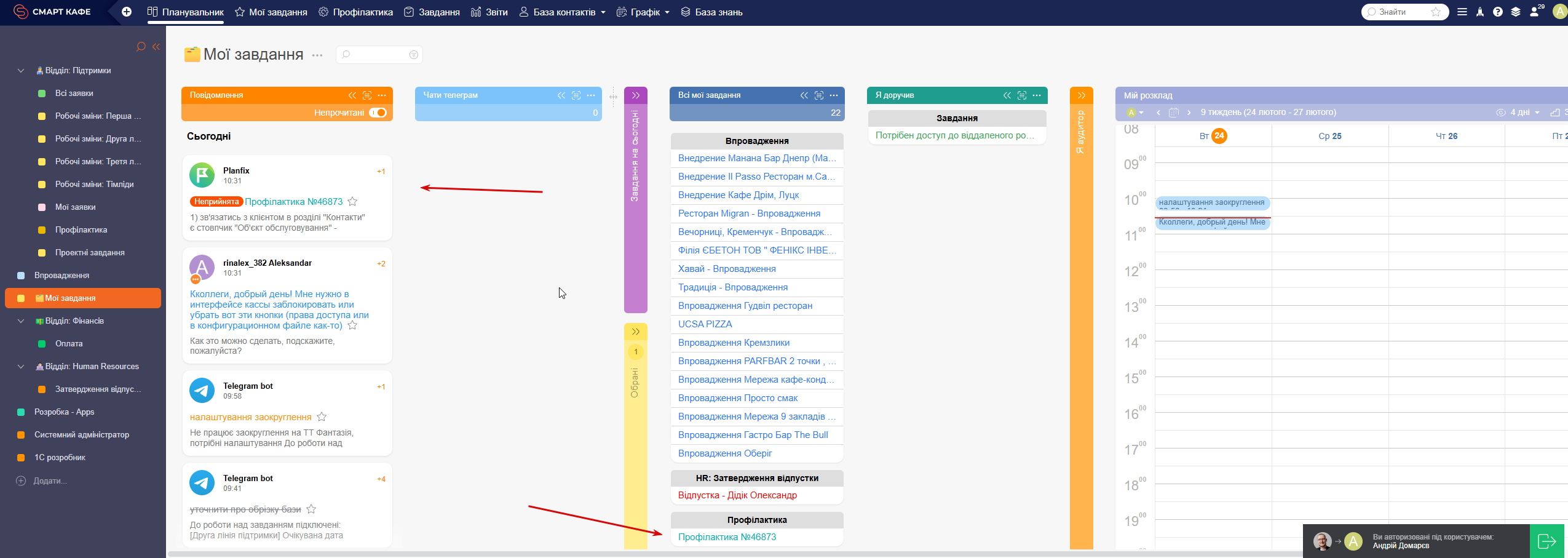Click the green color marker for Всі заявки
The height and width of the screenshot is (558, 1568).
click(42, 94)
